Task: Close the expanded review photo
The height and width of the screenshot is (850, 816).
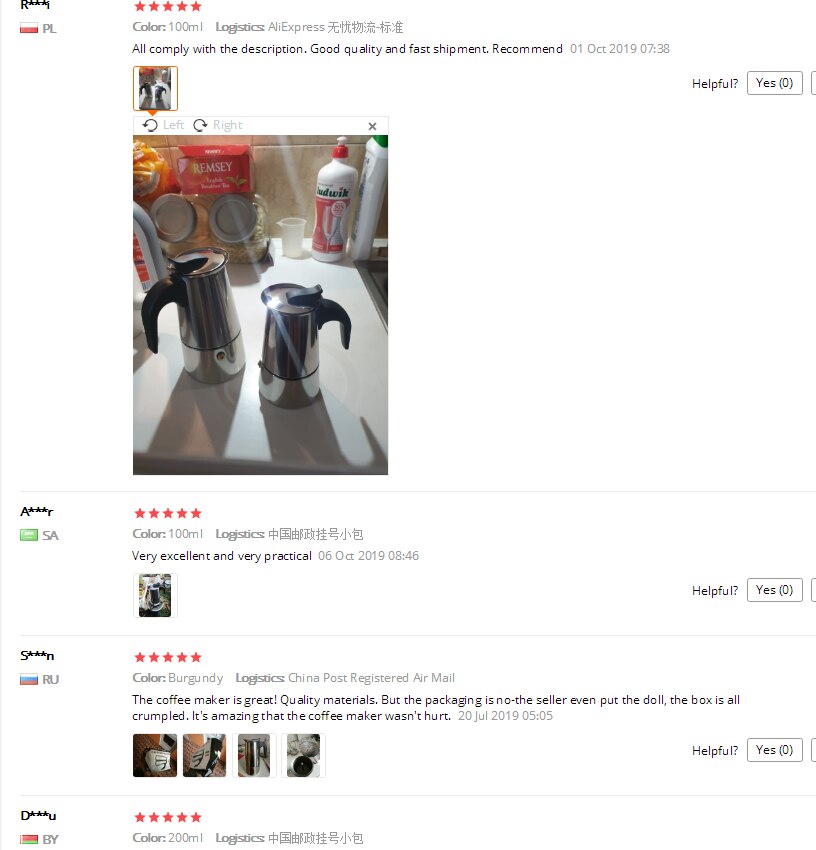Action: 372,126
